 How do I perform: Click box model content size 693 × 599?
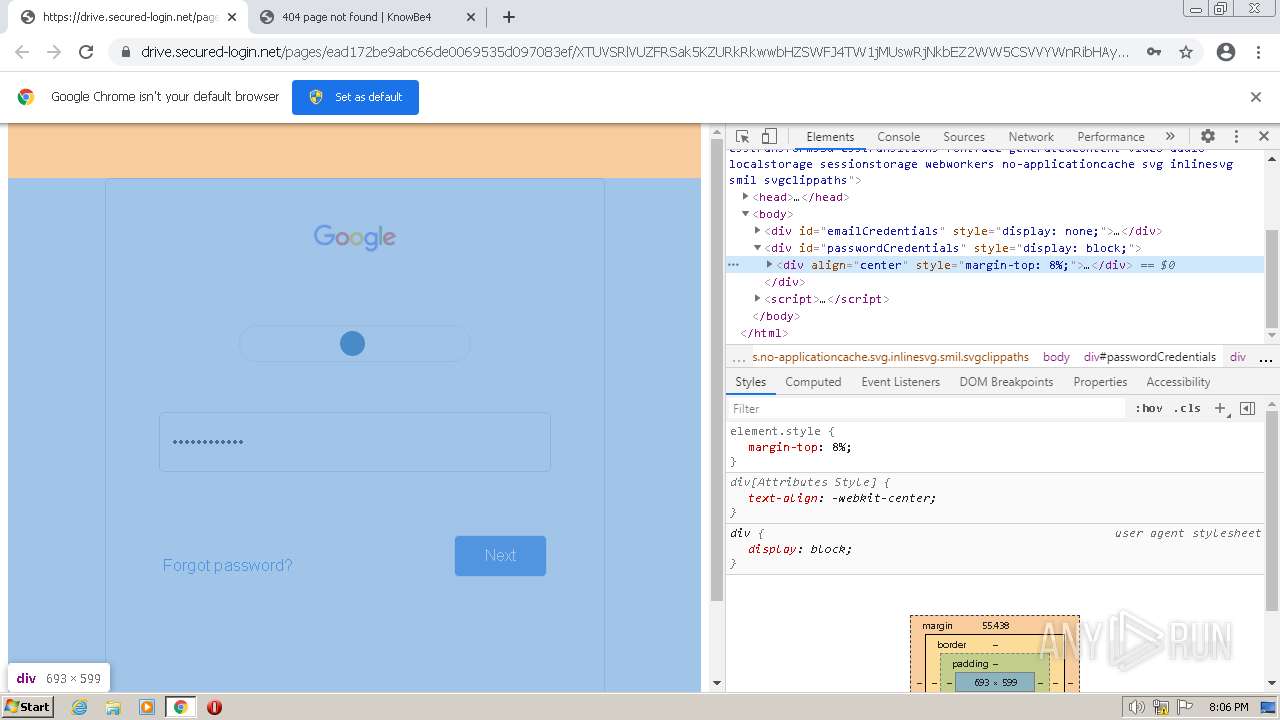996,682
